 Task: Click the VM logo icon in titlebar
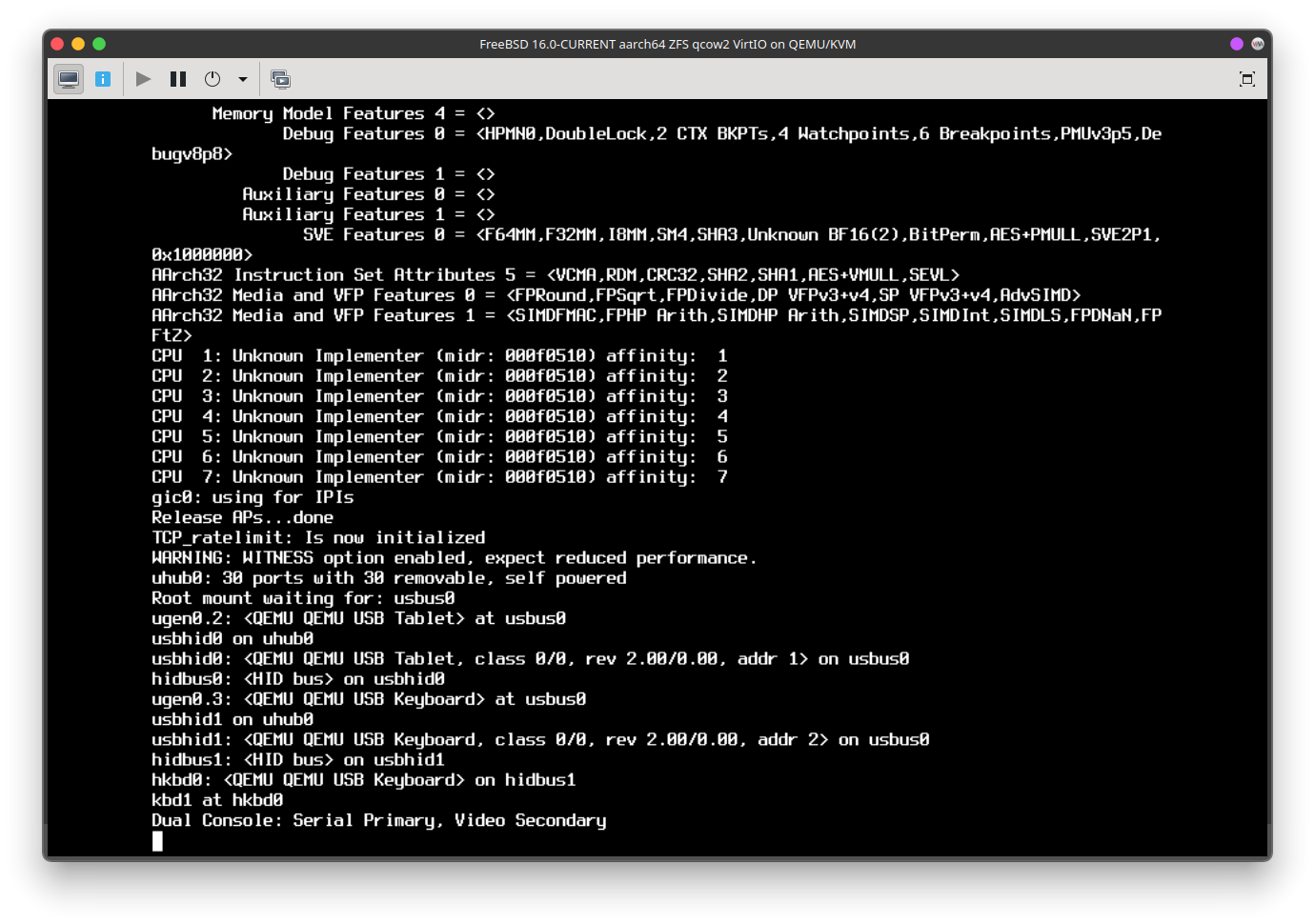1258,44
